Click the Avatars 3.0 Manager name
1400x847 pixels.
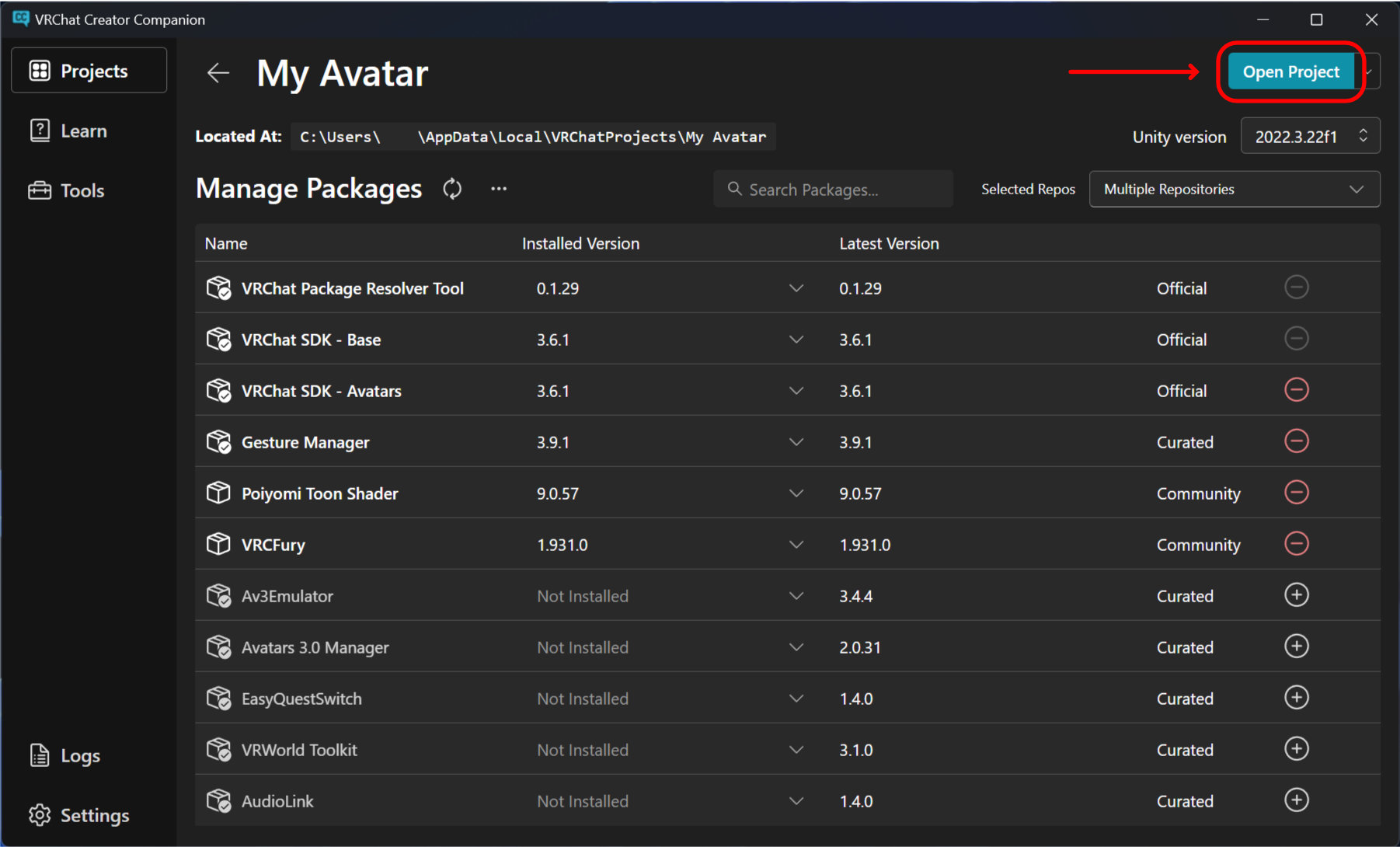click(315, 647)
